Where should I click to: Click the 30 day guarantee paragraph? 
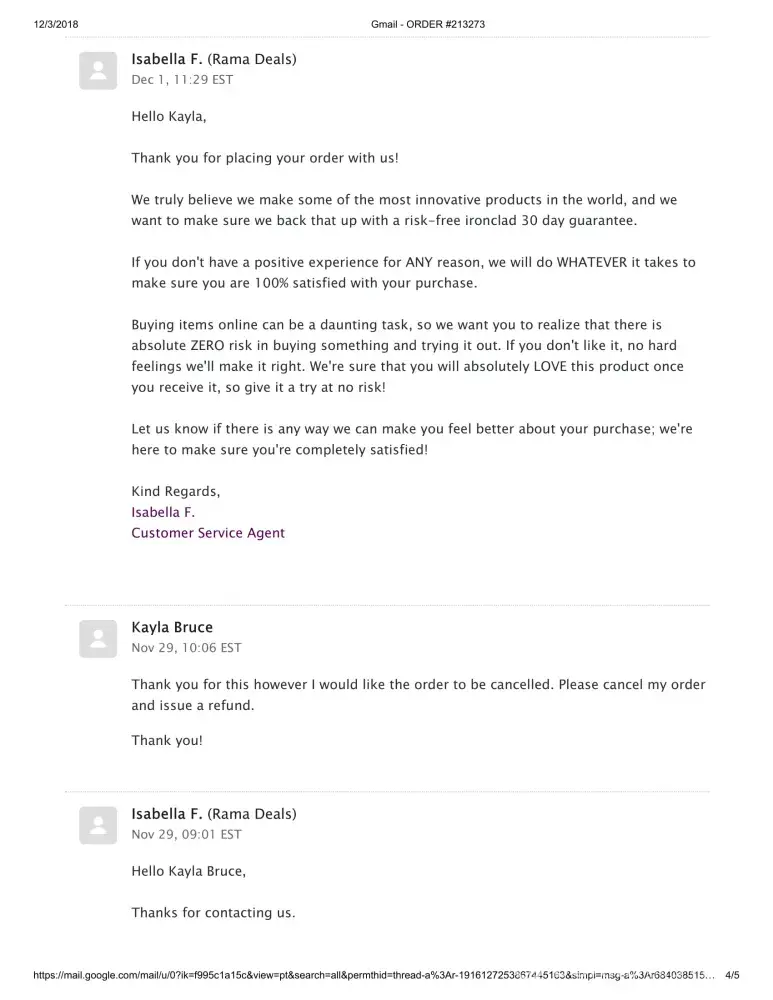coord(404,210)
